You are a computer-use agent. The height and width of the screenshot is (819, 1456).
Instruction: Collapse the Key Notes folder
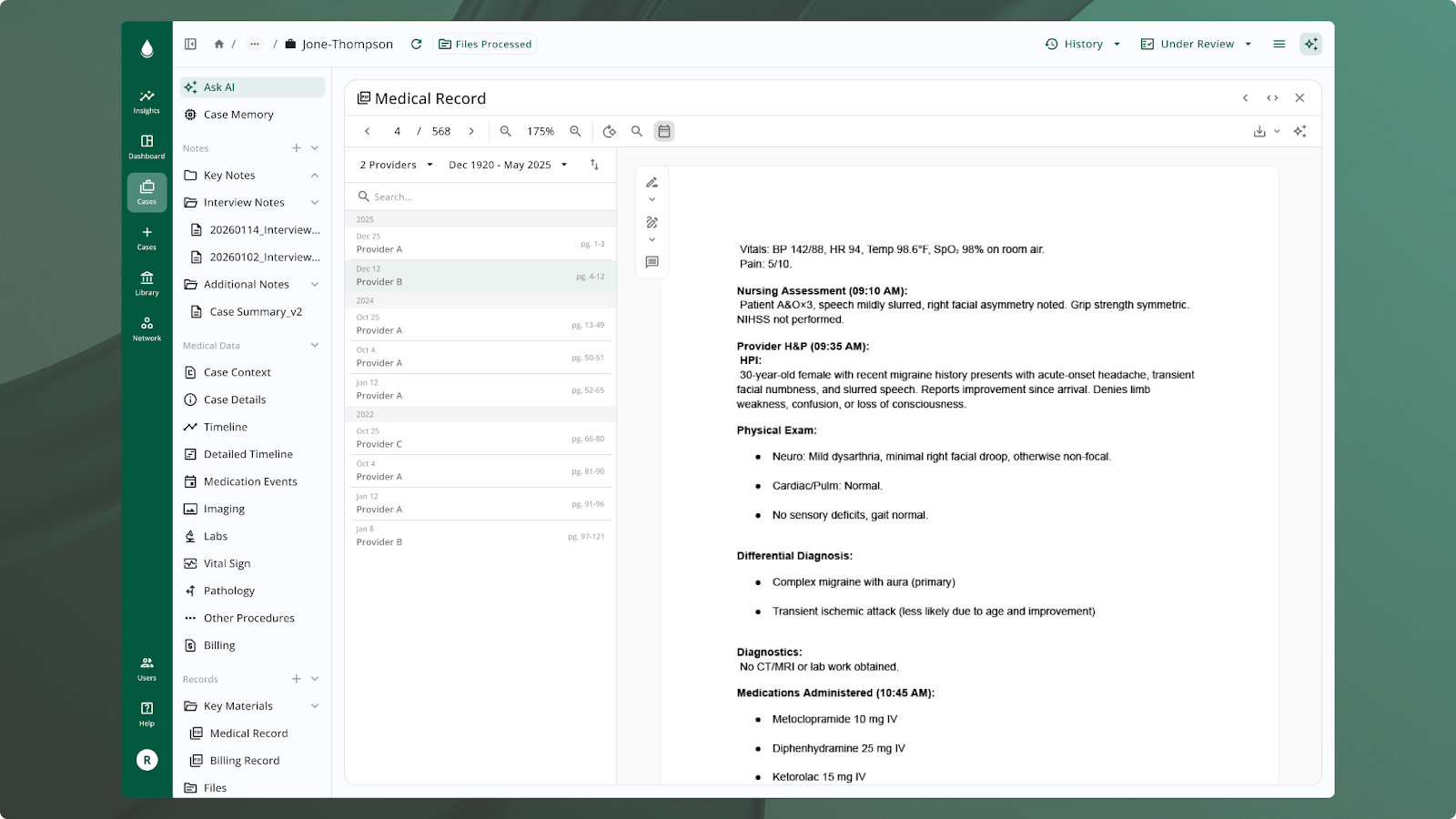[x=315, y=175]
